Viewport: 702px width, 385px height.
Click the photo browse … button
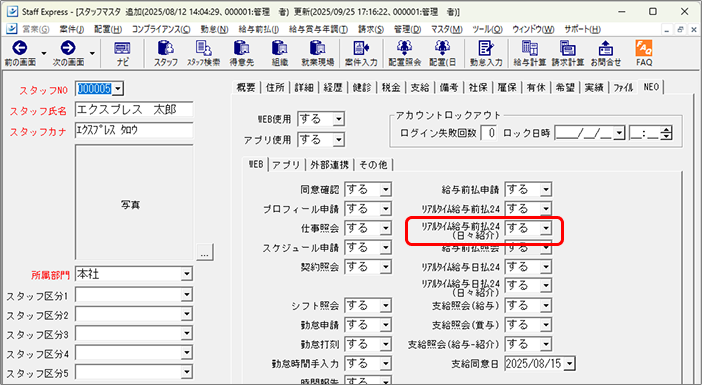(x=205, y=252)
